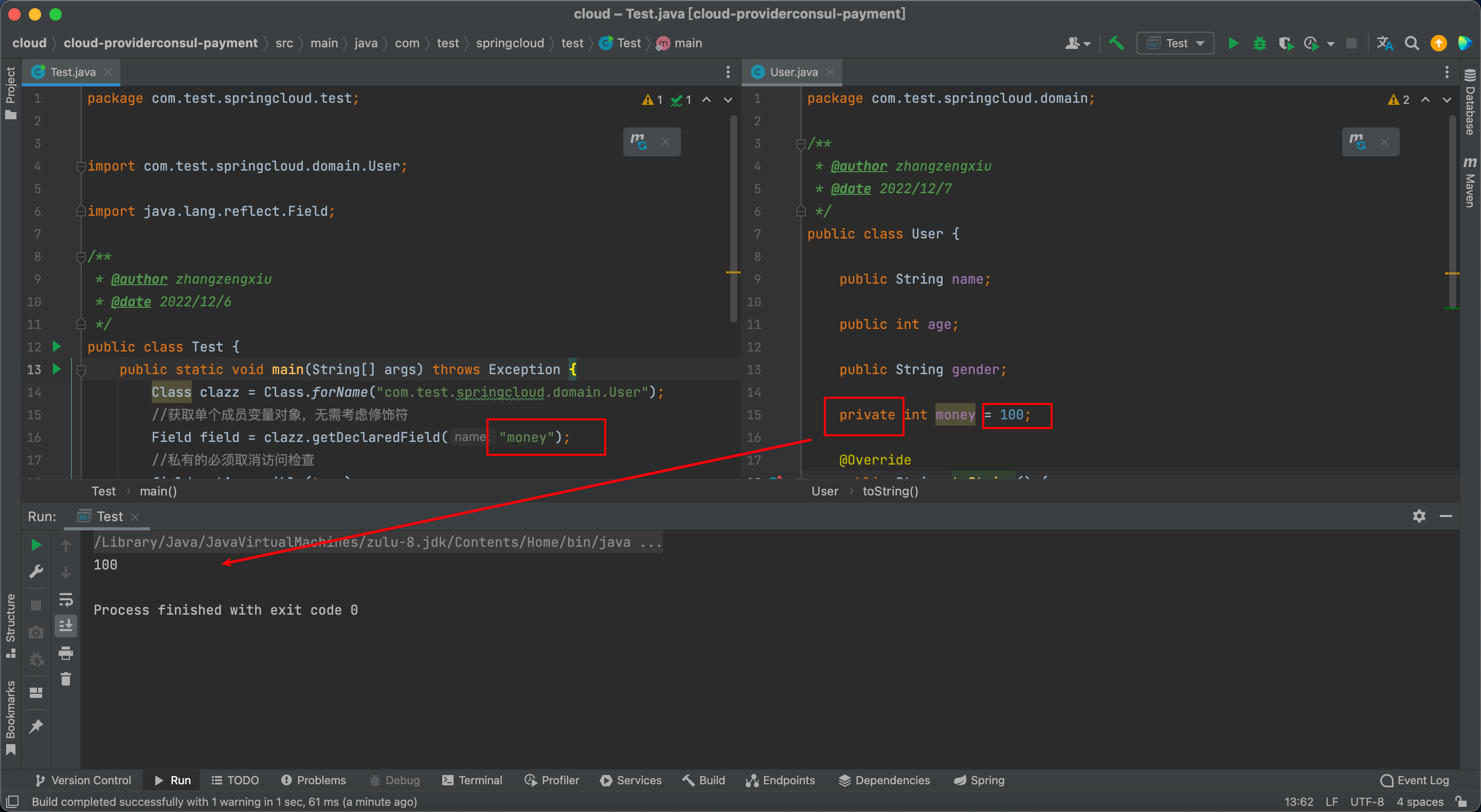
Task: Toggle the Database tool window
Action: tap(1470, 102)
